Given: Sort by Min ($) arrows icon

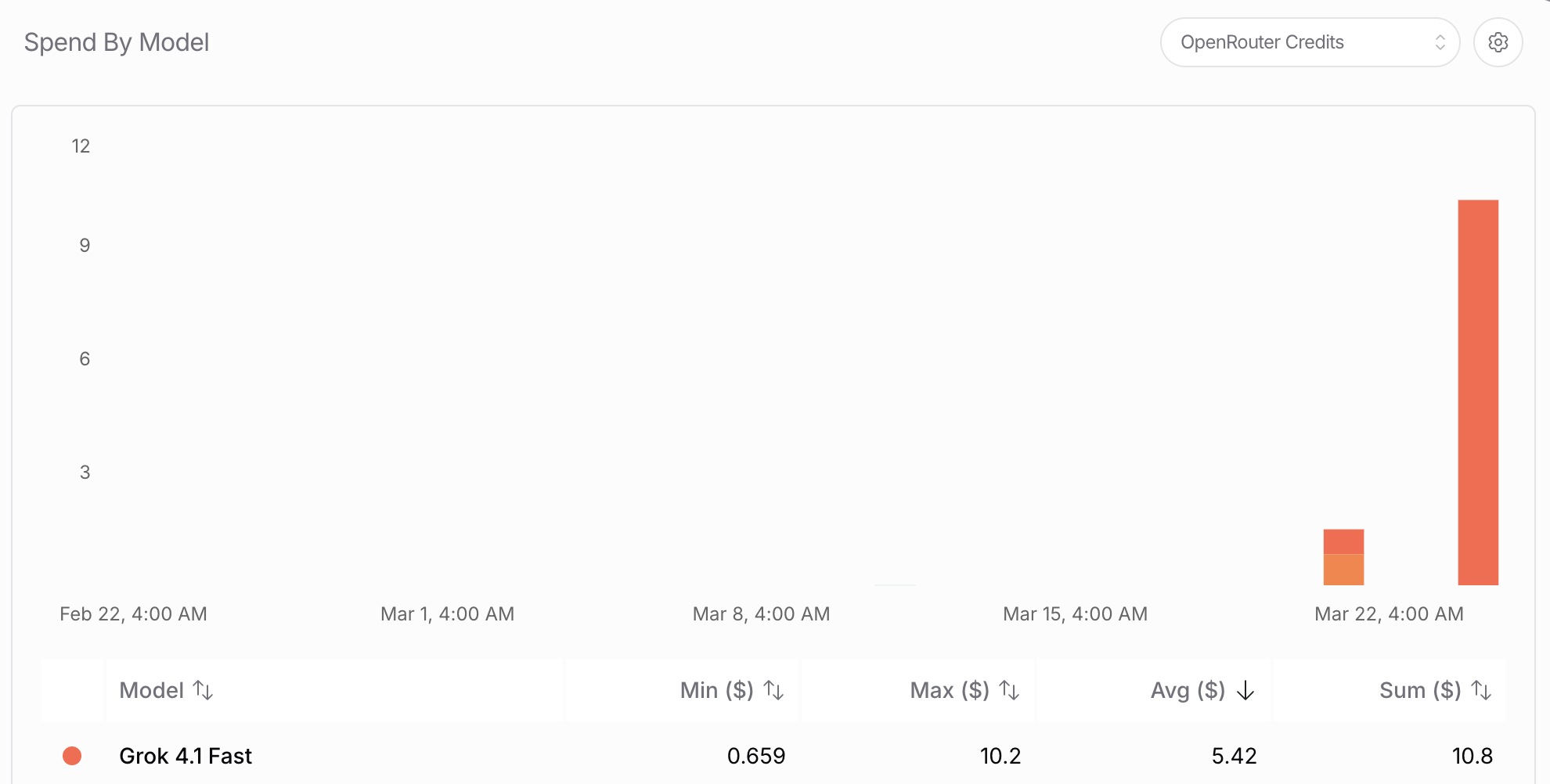Looking at the screenshot, I should click(x=773, y=690).
